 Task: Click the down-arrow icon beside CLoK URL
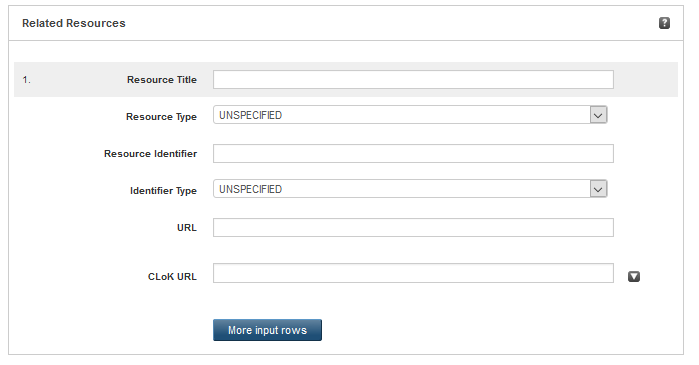pos(634,277)
